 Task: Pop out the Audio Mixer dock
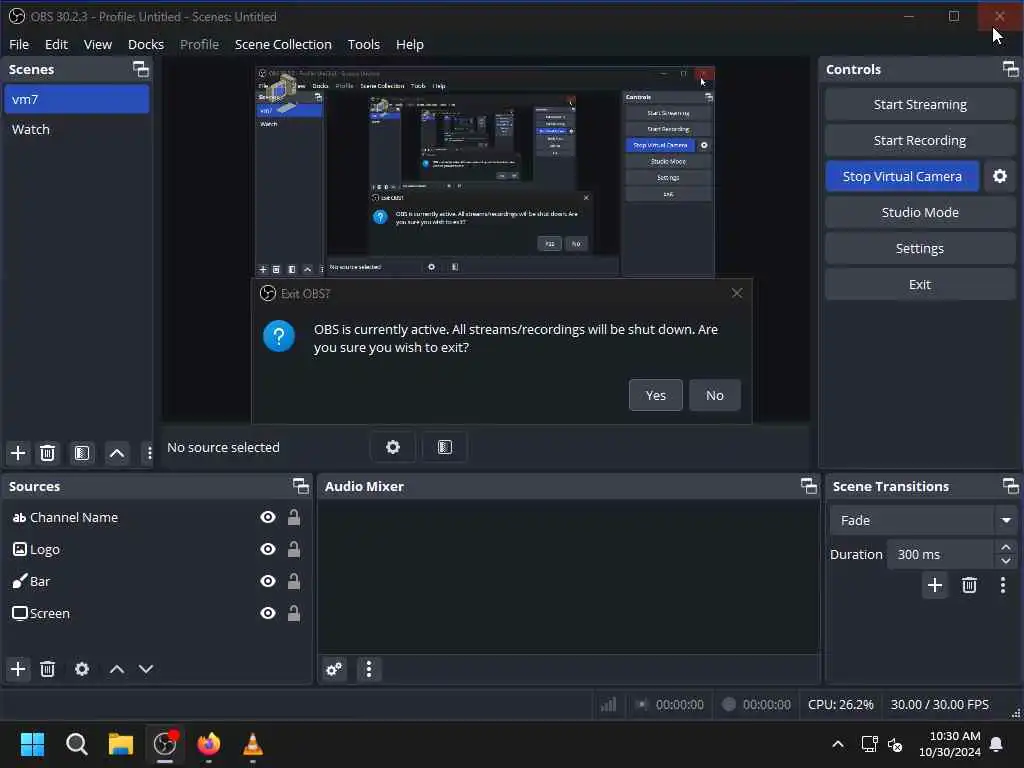coord(808,486)
